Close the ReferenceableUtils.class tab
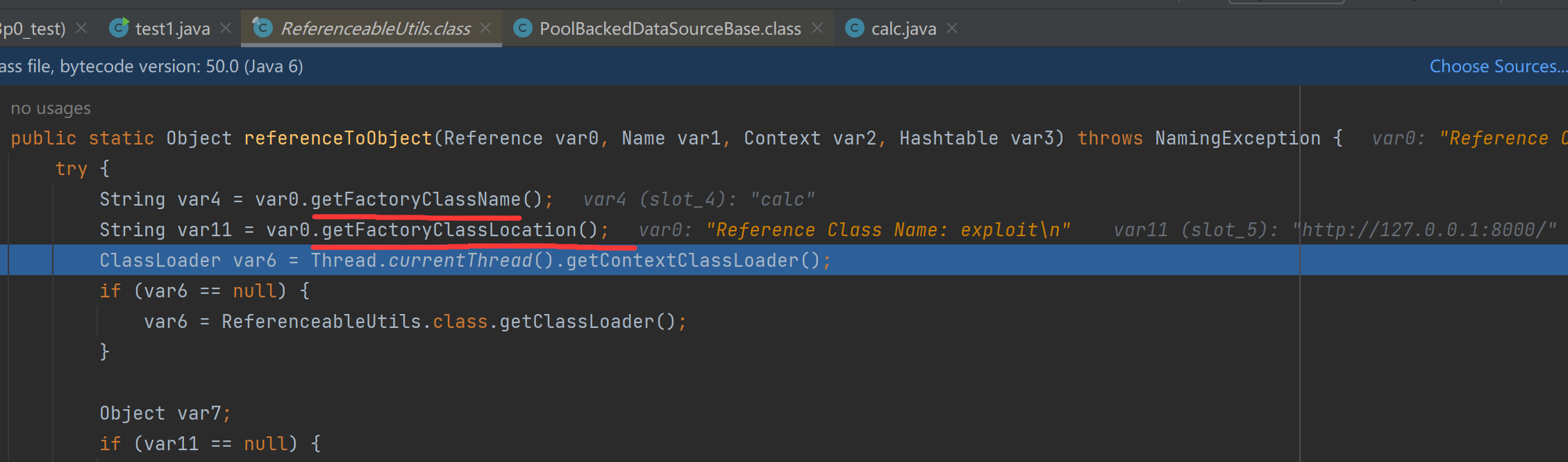The image size is (1568, 462). coord(485,28)
